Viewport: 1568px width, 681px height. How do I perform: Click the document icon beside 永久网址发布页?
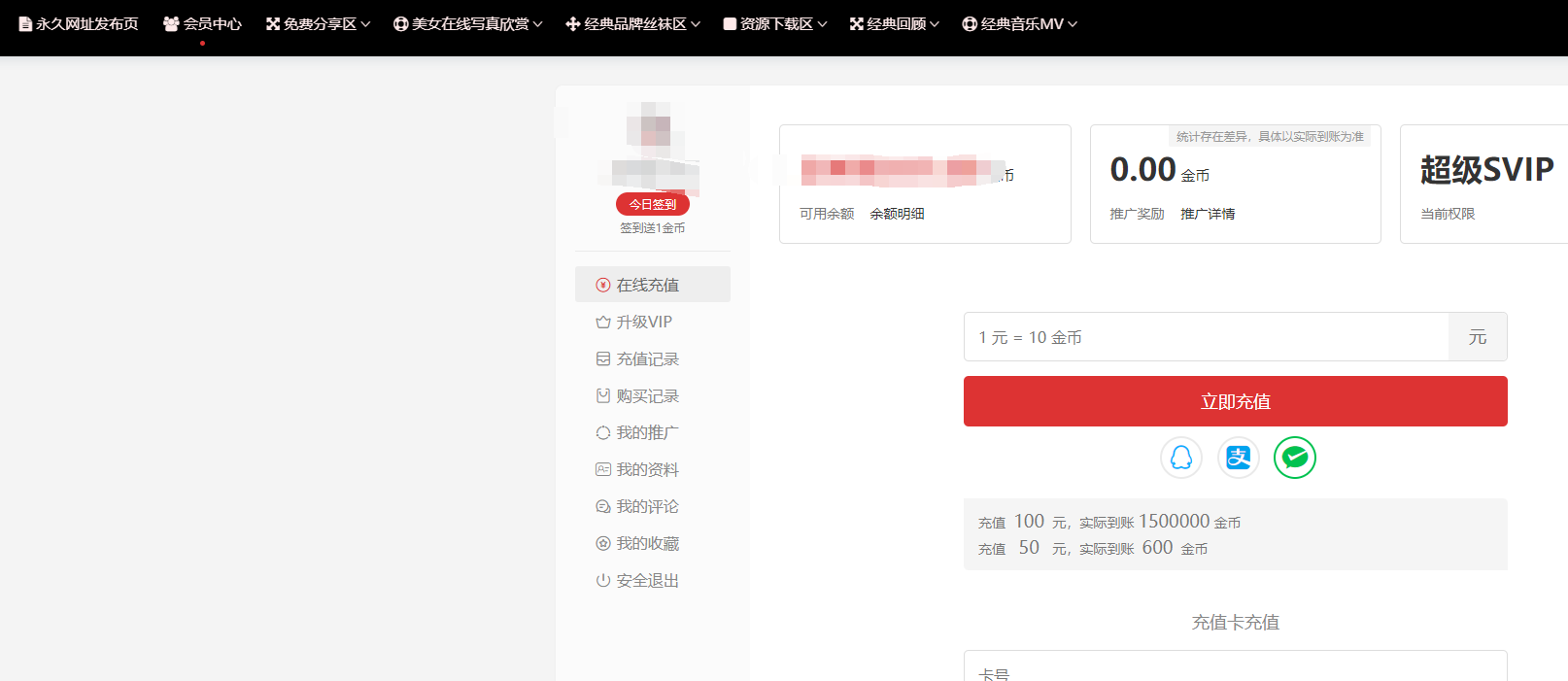tap(25, 24)
